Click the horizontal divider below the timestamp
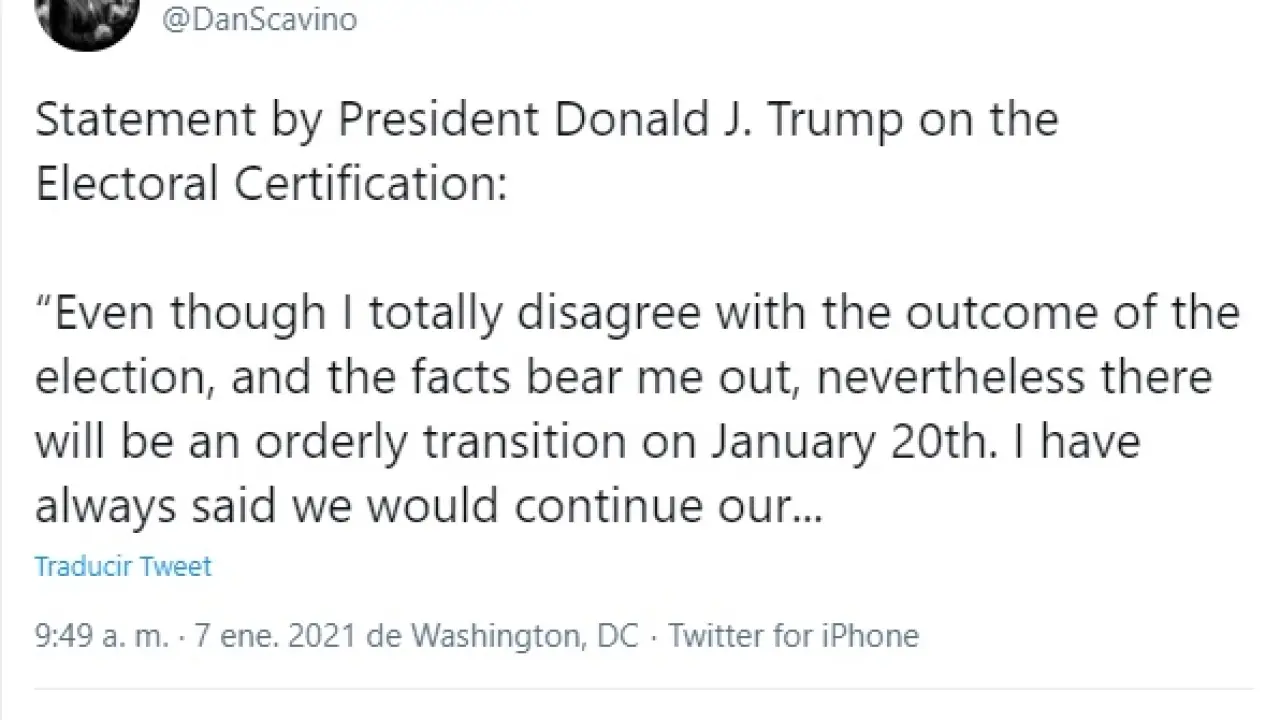Image resolution: width=1280 pixels, height=720 pixels. 640,689
